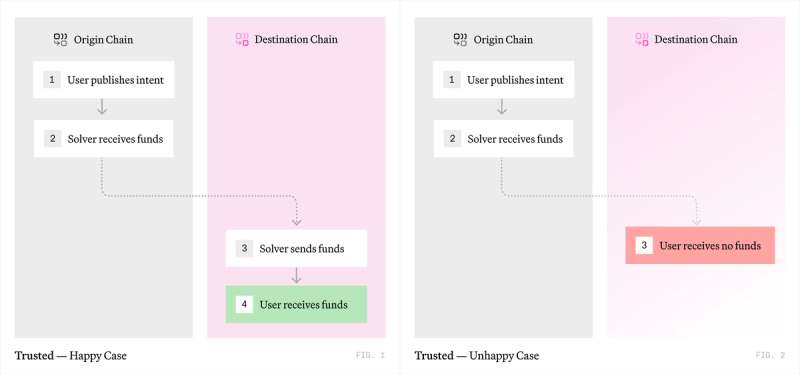Select step number 4 badge in the green box
This screenshot has width=800, height=374.
pos(244,305)
